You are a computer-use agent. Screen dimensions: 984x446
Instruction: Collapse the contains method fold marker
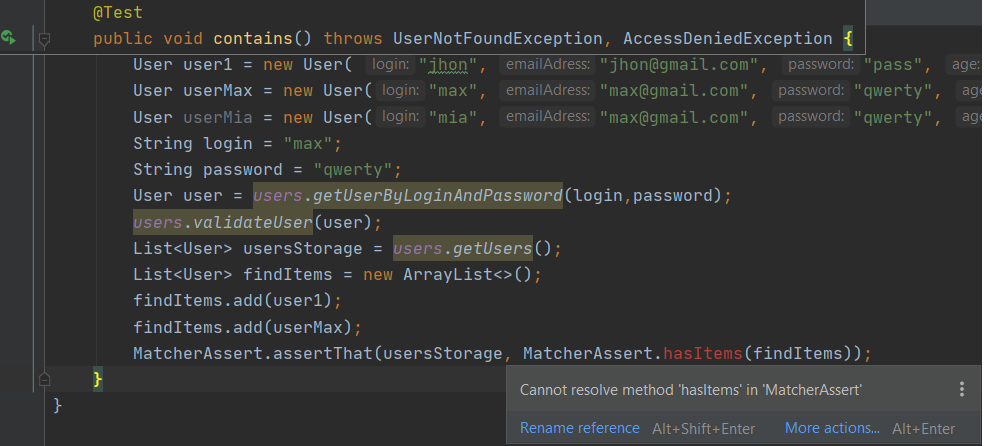[44, 40]
